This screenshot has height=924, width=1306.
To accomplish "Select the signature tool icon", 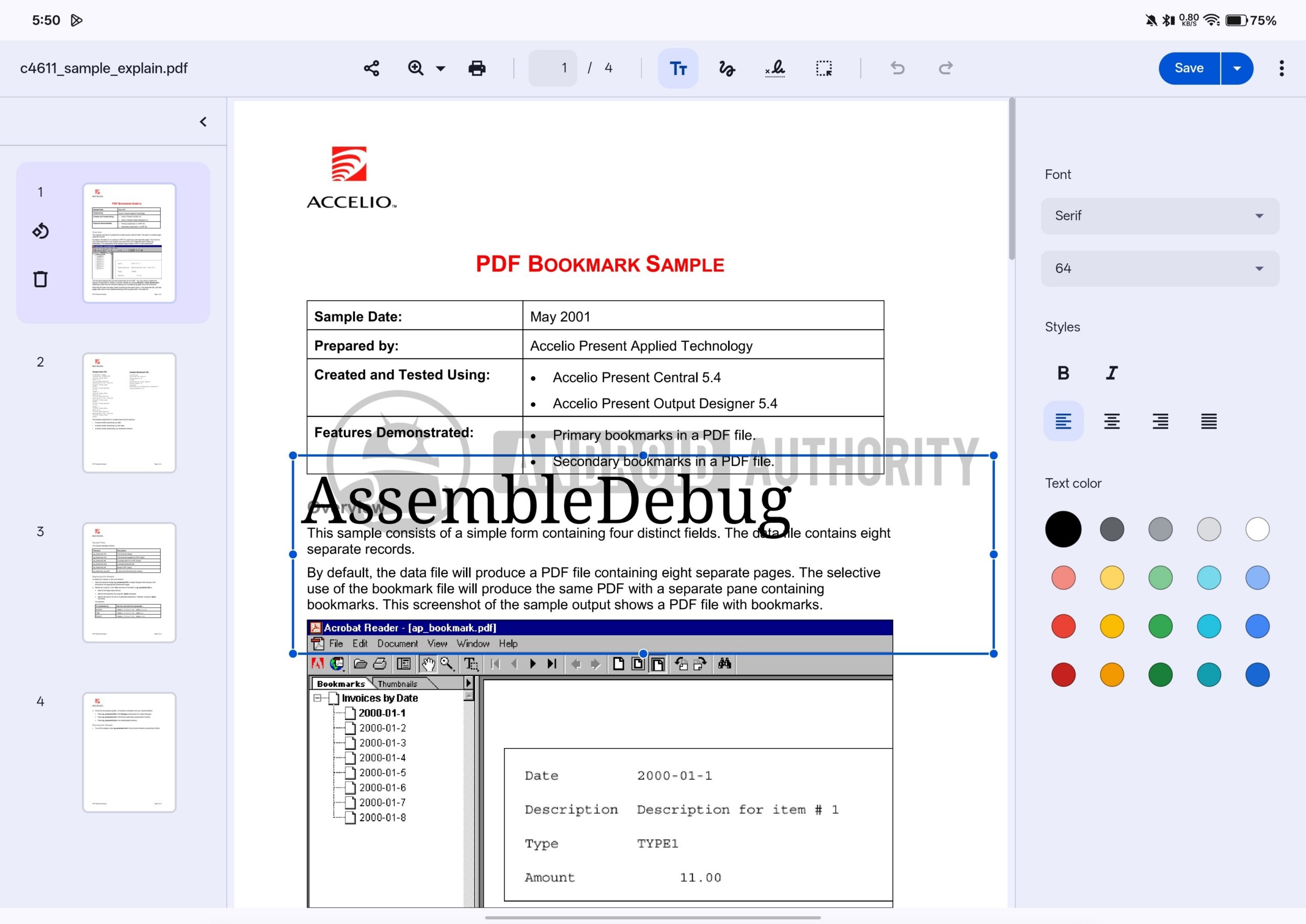I will click(x=775, y=68).
